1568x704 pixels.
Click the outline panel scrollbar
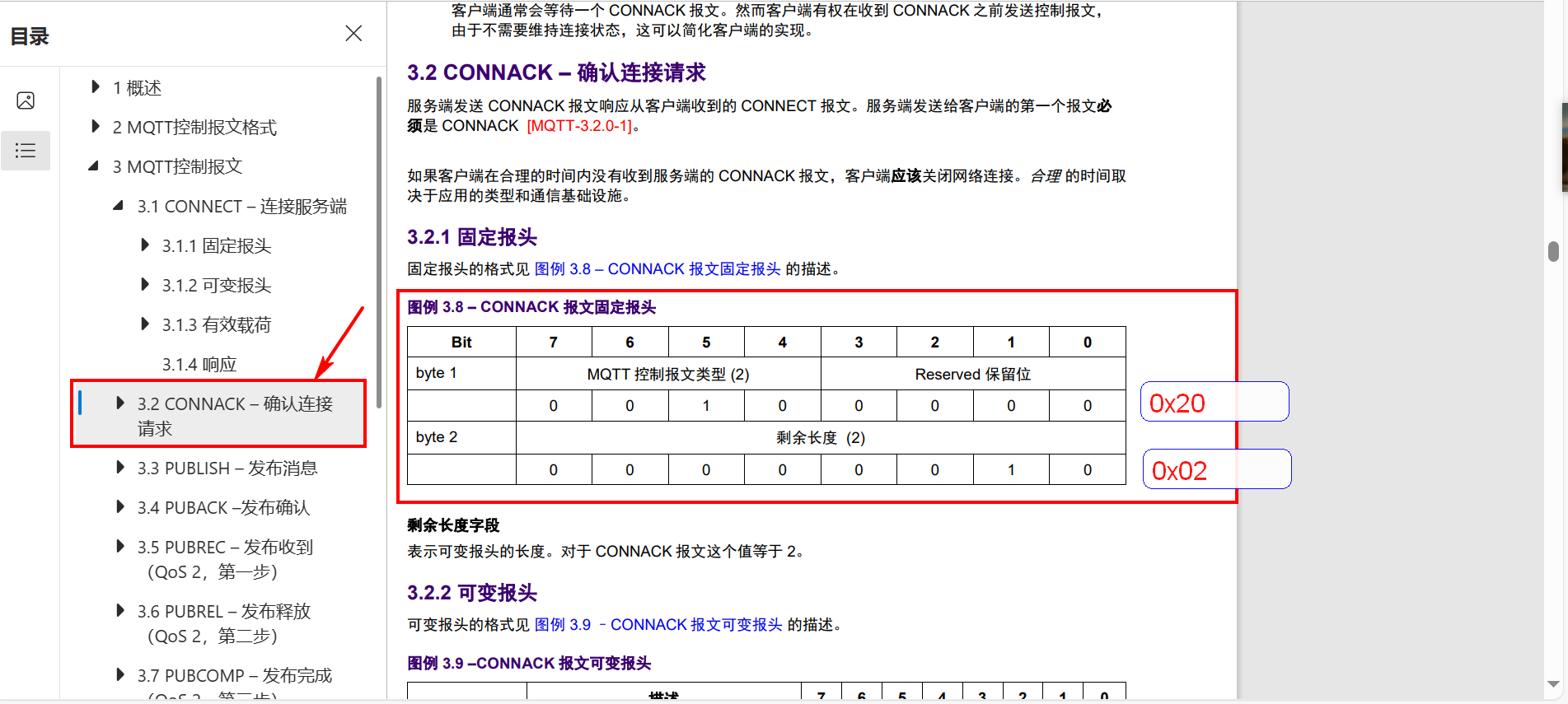pos(379,242)
